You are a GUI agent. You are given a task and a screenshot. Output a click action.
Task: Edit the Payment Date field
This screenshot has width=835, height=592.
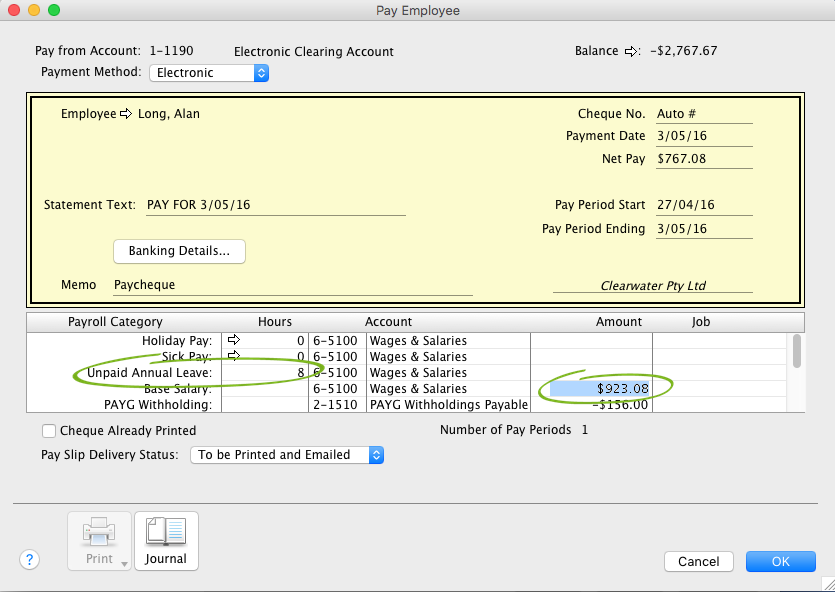pyautogui.click(x=703, y=136)
